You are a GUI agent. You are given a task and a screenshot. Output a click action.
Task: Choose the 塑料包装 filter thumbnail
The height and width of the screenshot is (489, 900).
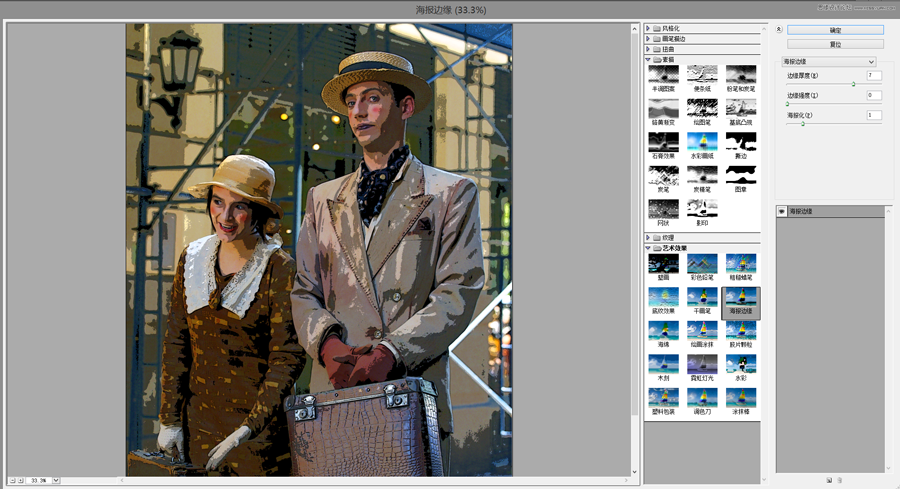pos(663,397)
